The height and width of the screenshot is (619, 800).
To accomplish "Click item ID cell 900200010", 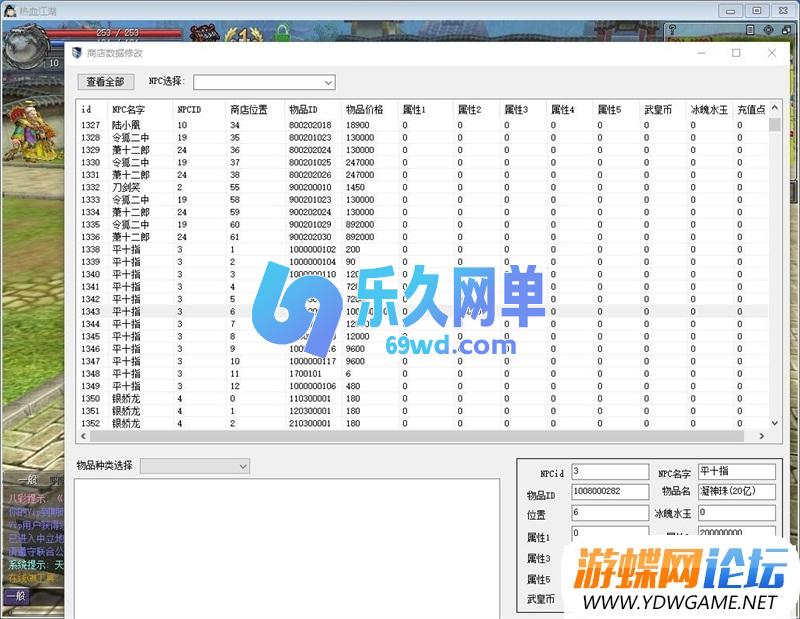I will pos(310,187).
